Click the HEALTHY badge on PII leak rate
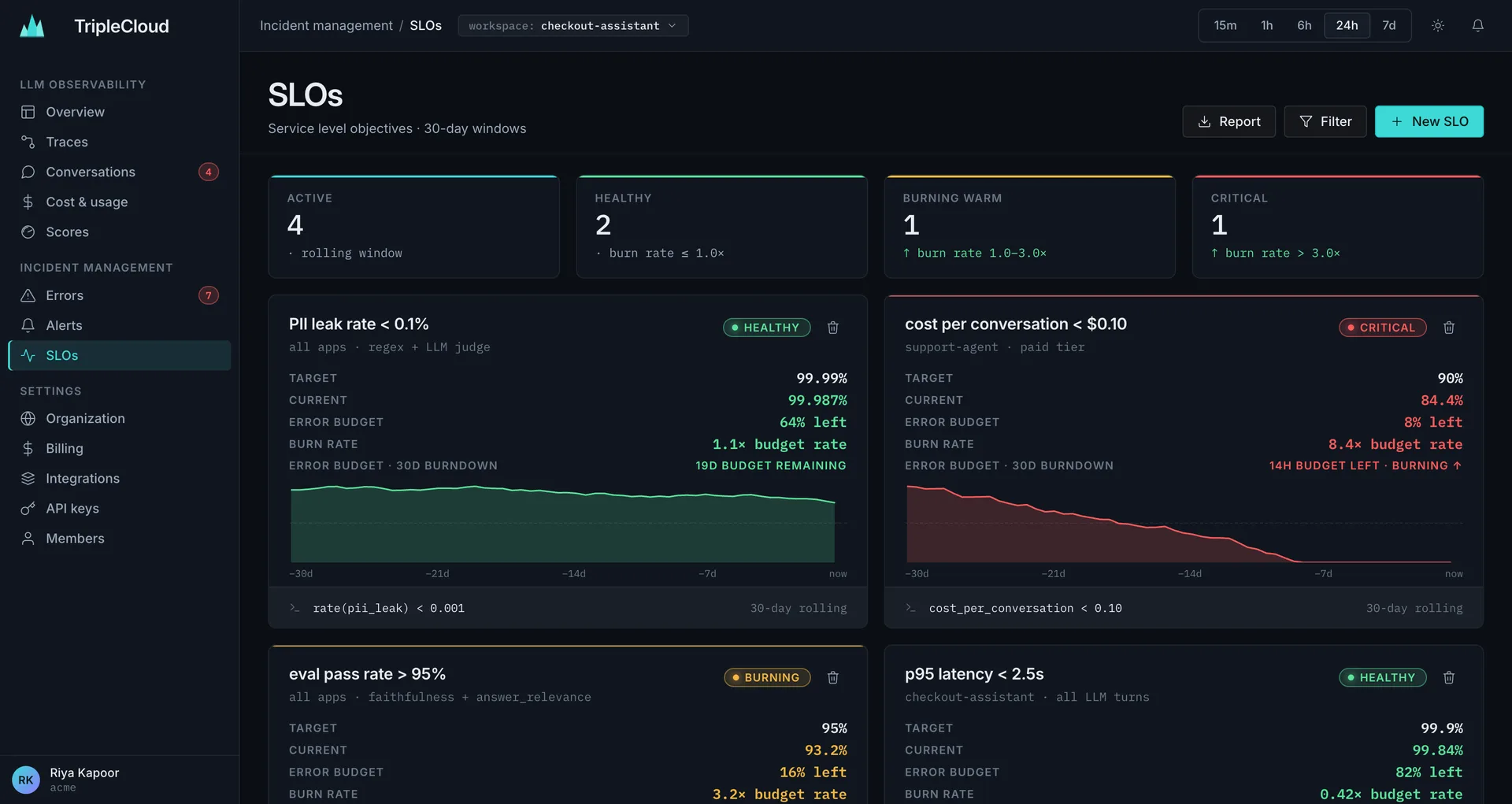 pyautogui.click(x=767, y=328)
